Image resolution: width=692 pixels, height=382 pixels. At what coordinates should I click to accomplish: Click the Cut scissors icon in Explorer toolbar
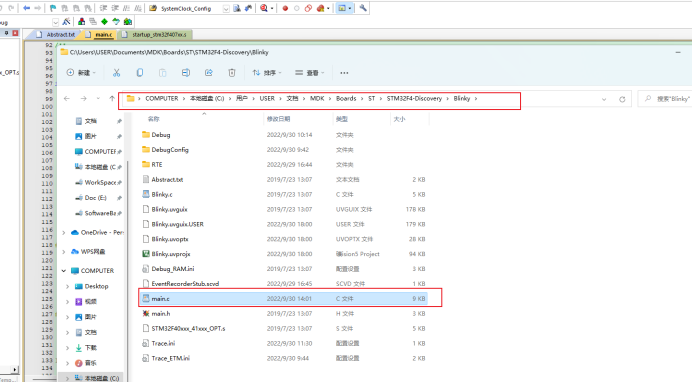[117, 73]
